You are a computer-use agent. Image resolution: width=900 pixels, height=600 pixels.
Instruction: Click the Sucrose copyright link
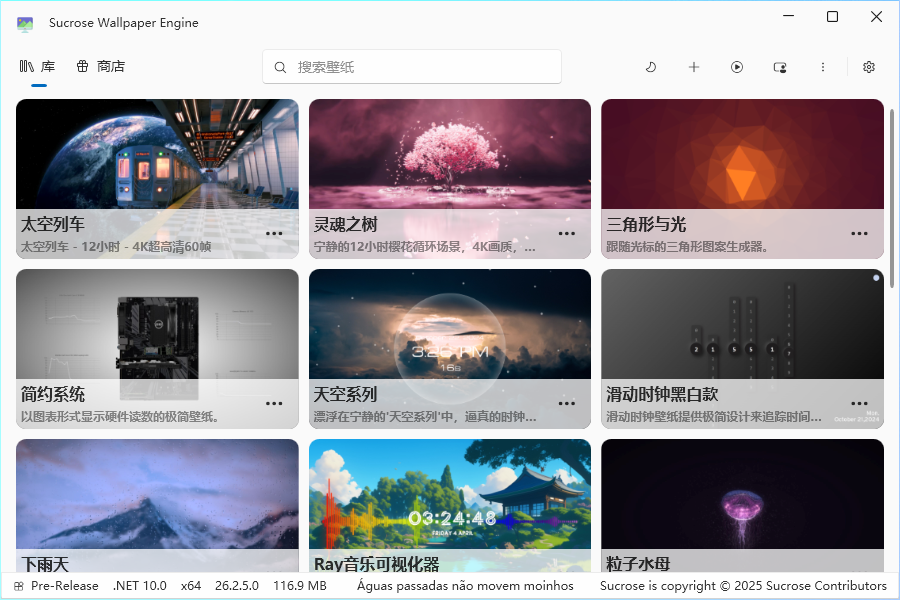point(741,585)
